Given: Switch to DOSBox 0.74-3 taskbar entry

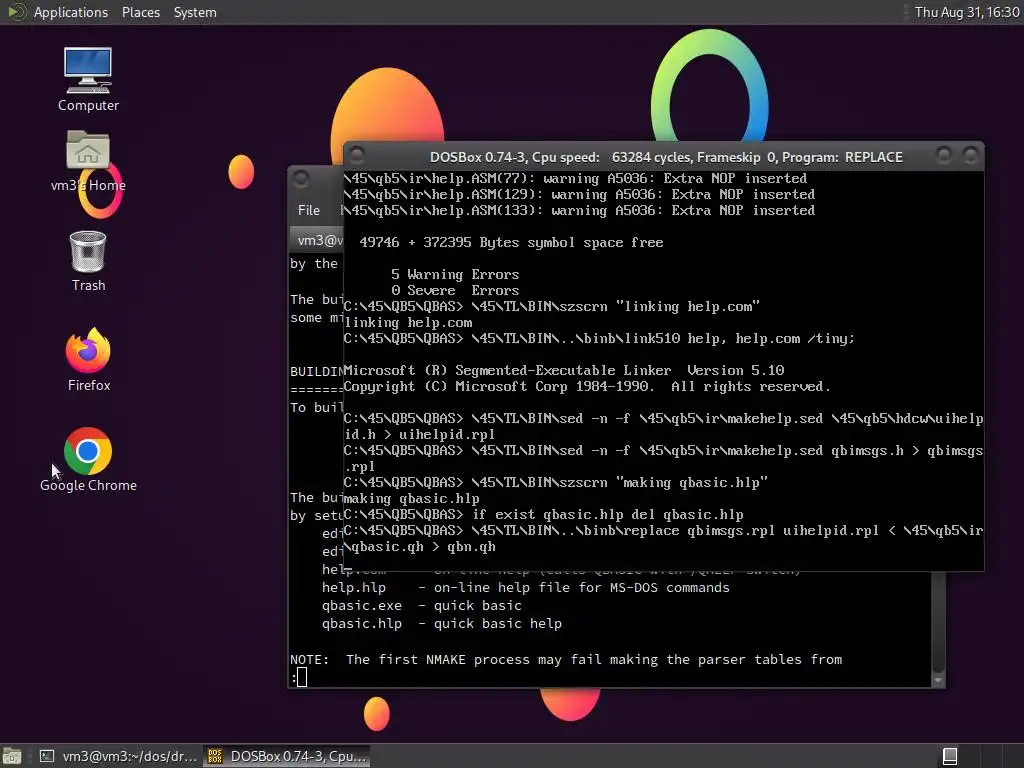Looking at the screenshot, I should (287, 756).
